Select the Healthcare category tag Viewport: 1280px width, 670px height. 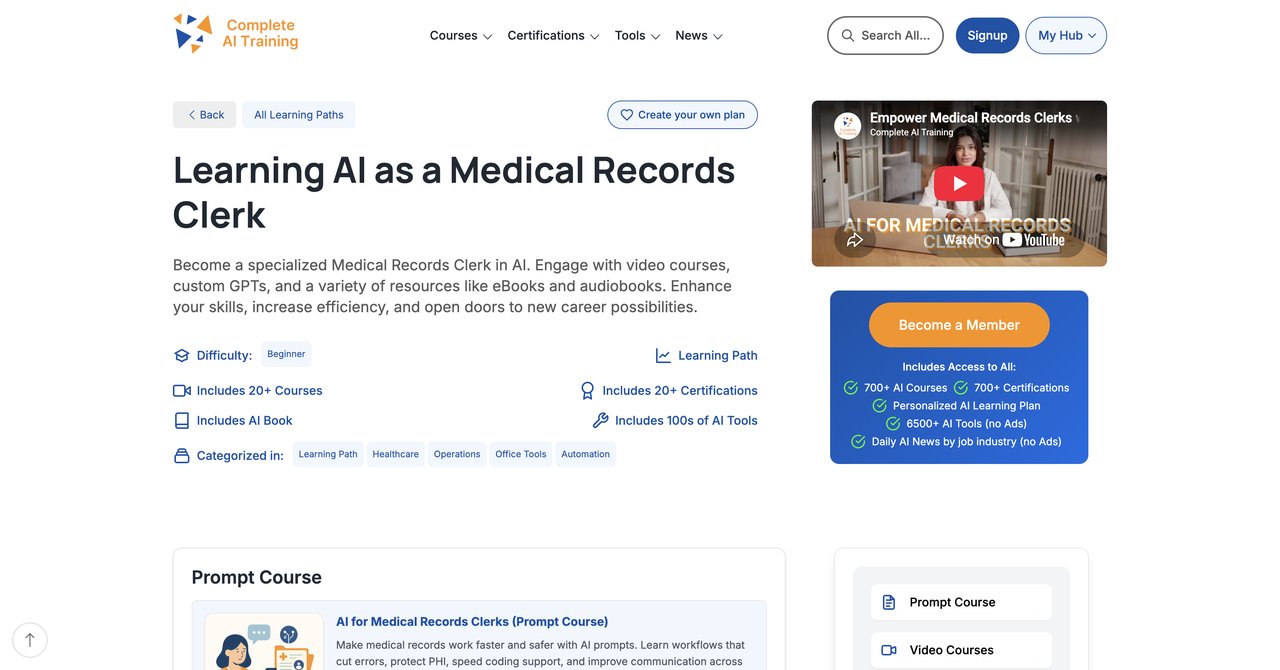[396, 454]
